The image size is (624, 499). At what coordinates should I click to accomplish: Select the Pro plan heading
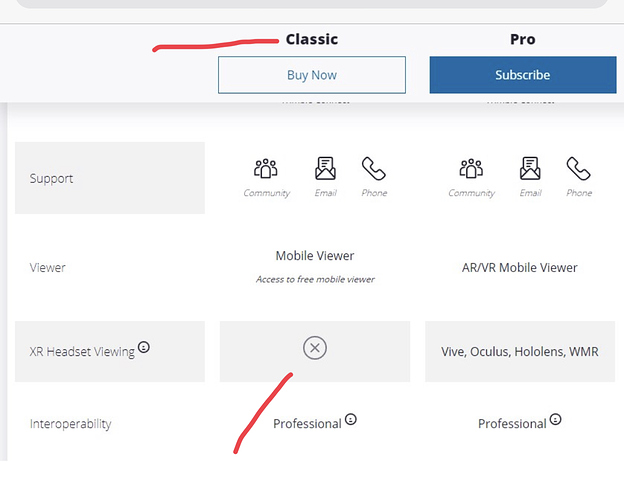click(522, 40)
